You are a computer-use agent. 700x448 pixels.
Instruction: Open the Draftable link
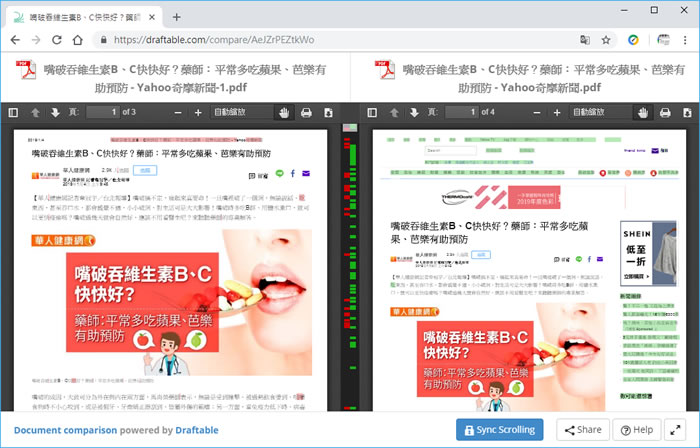(197, 430)
